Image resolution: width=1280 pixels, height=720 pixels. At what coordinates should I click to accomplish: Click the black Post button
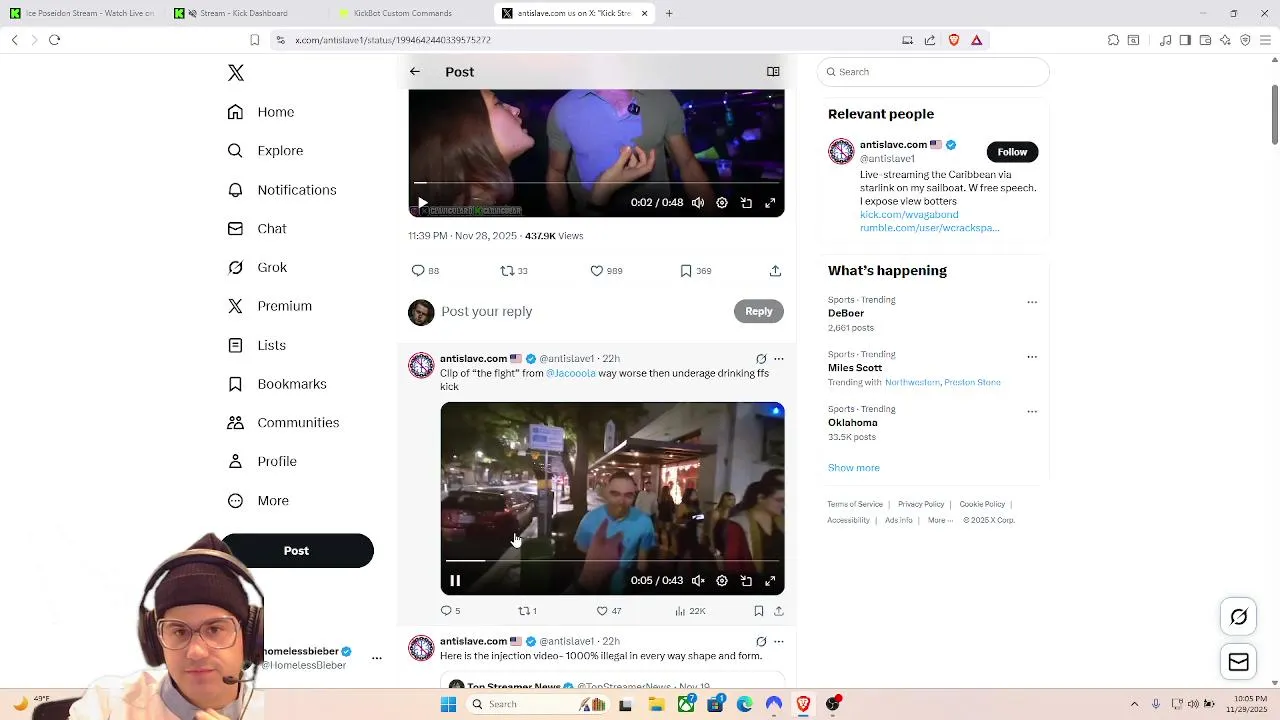[297, 551]
